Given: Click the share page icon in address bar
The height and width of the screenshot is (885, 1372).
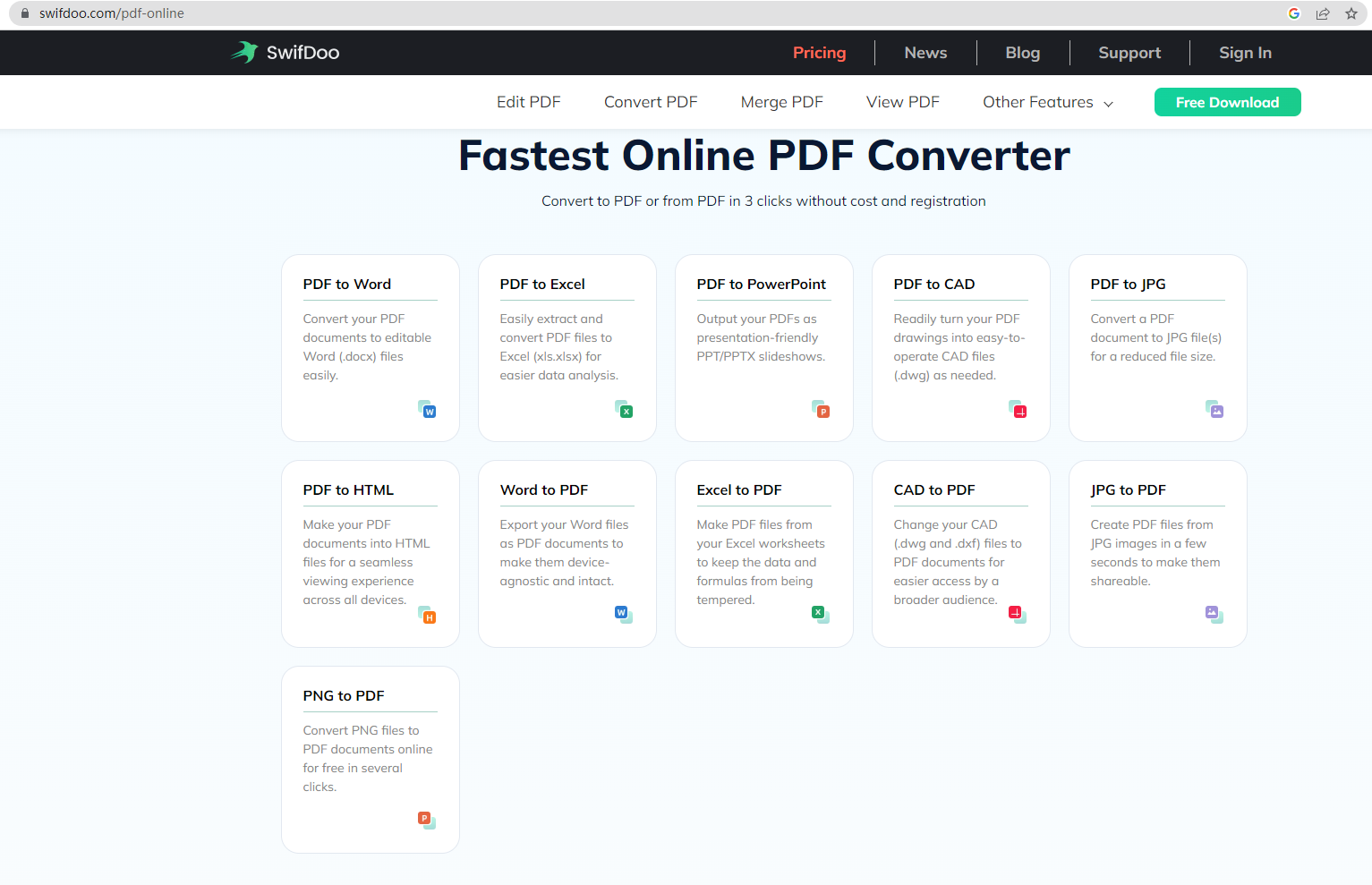Looking at the screenshot, I should [1323, 13].
